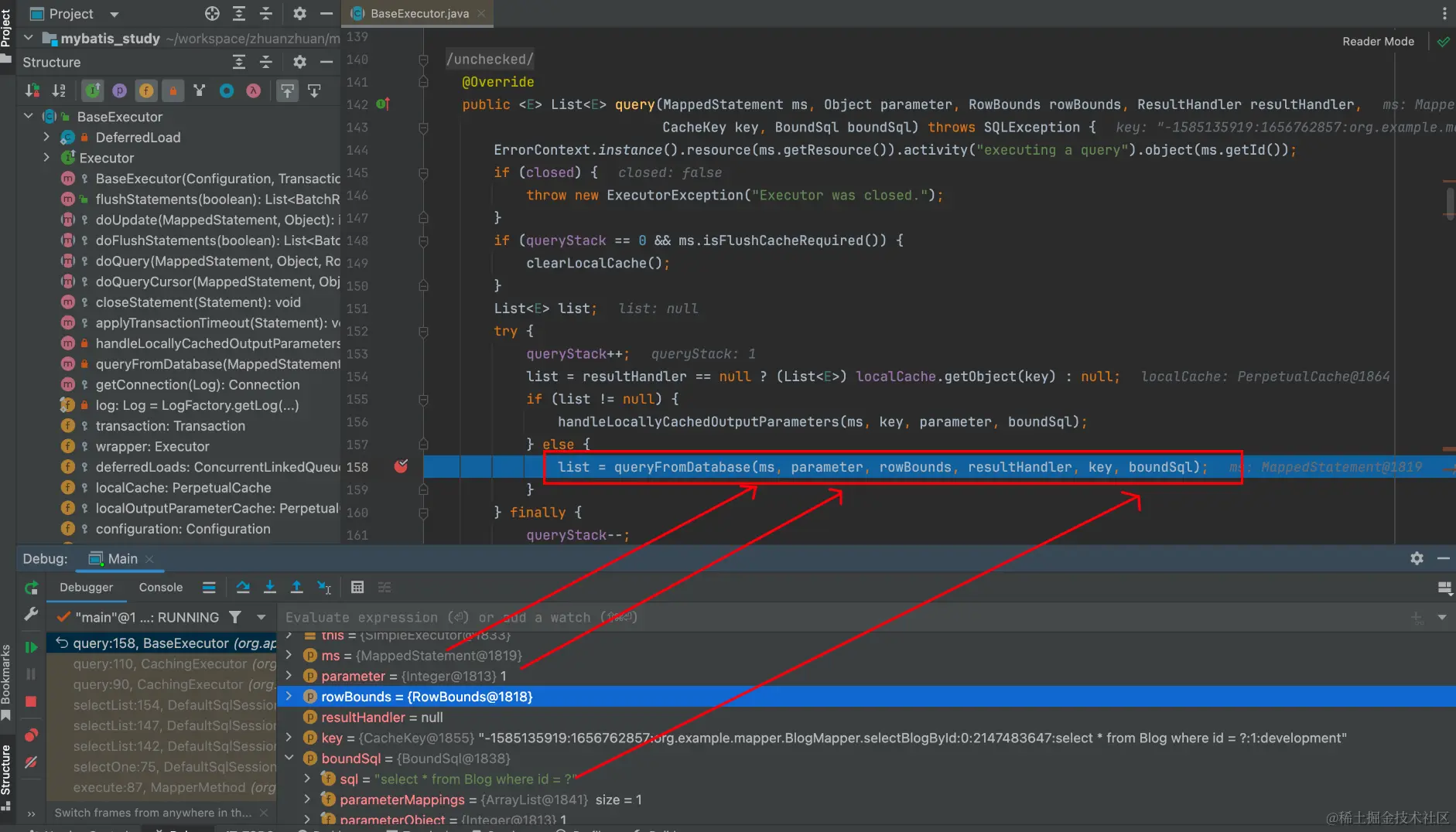The width and height of the screenshot is (1456, 832).
Task: Open Debug panel settings gear
Action: point(1417,558)
